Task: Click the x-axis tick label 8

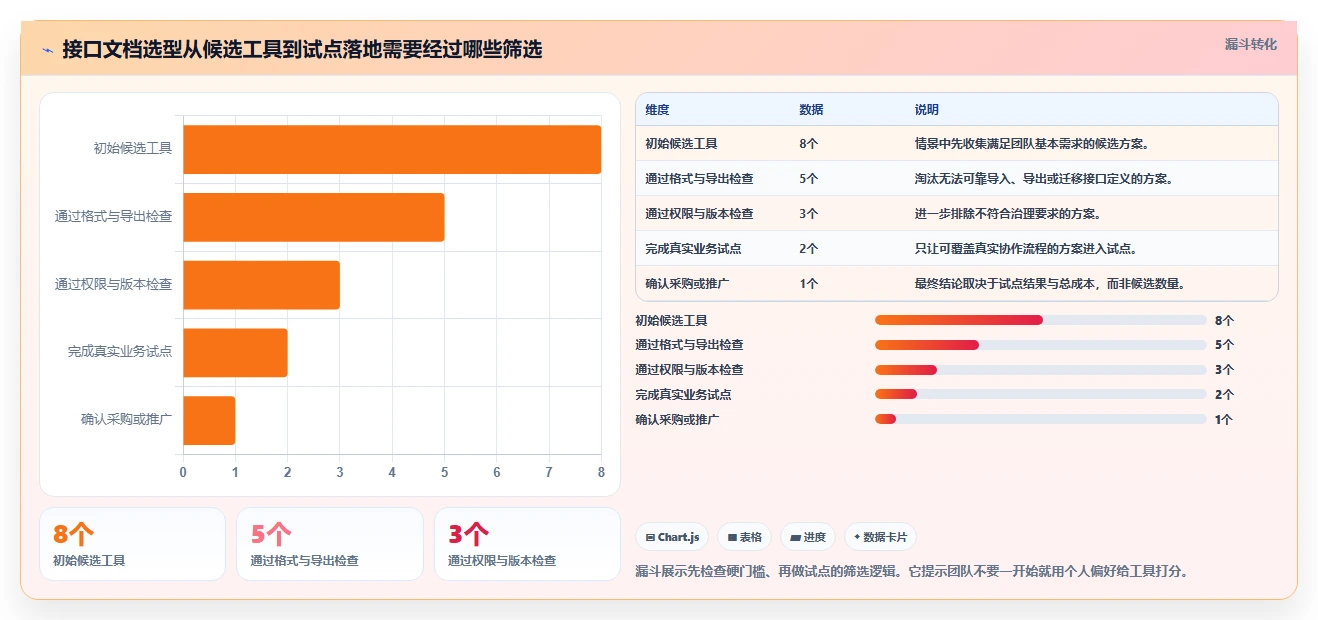Action: point(601,472)
